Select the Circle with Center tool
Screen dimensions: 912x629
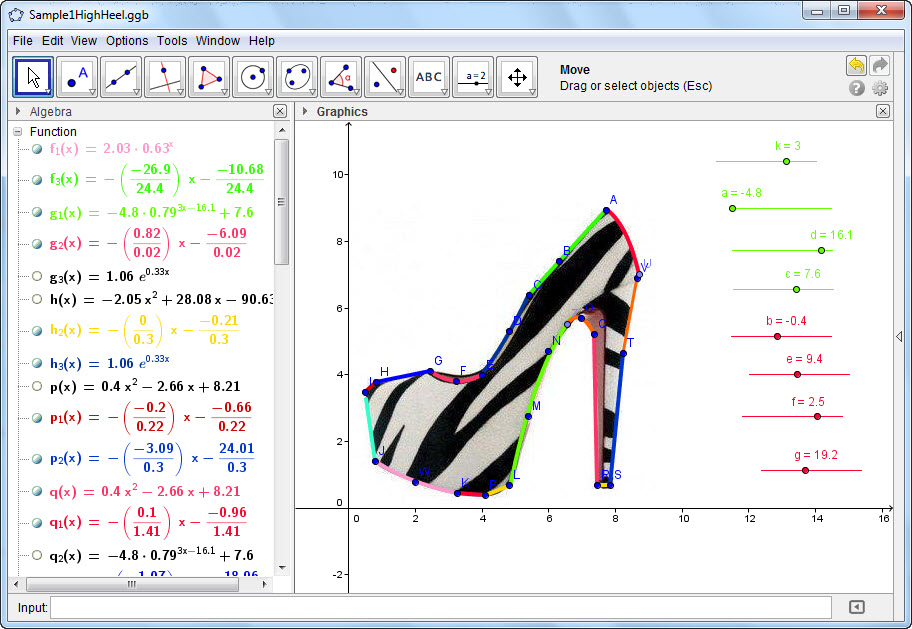[x=253, y=77]
